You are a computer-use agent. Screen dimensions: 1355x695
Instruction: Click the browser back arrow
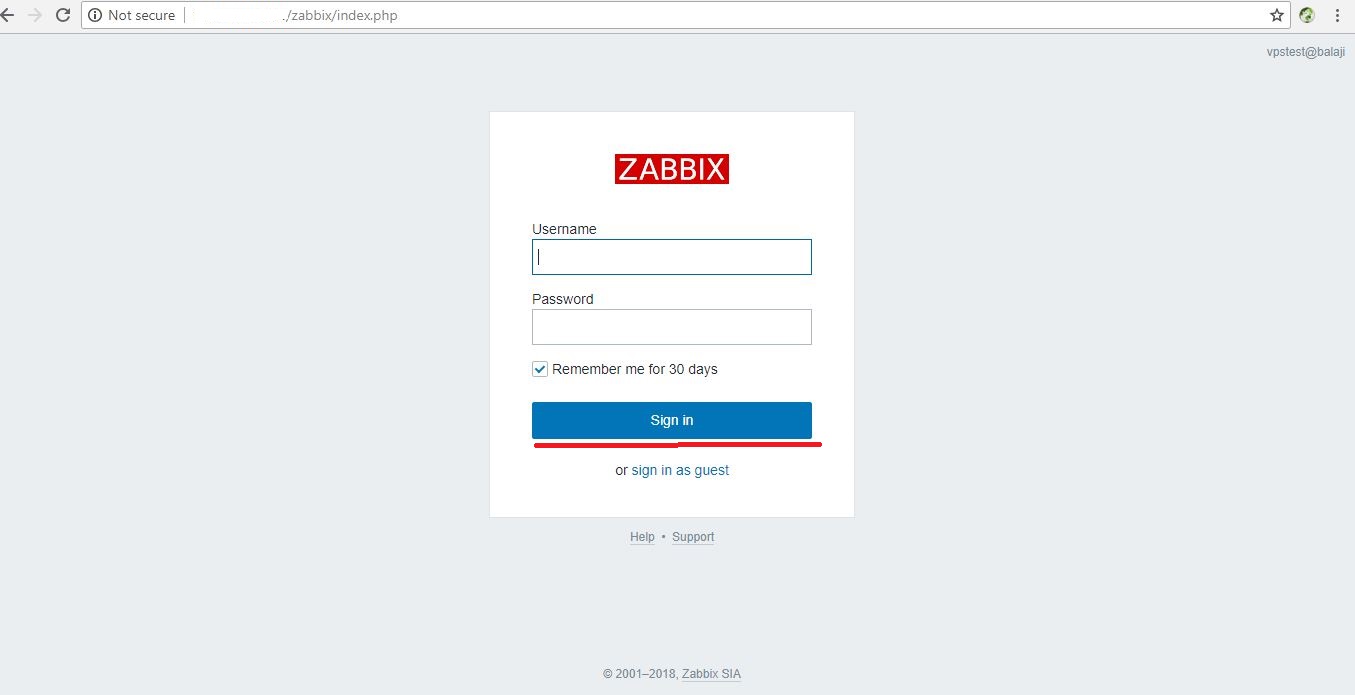tap(8, 15)
